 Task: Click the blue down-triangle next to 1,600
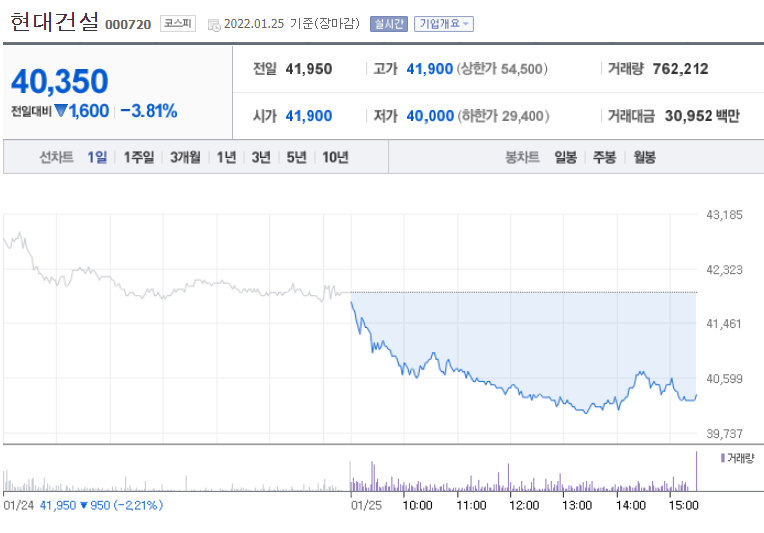61,111
